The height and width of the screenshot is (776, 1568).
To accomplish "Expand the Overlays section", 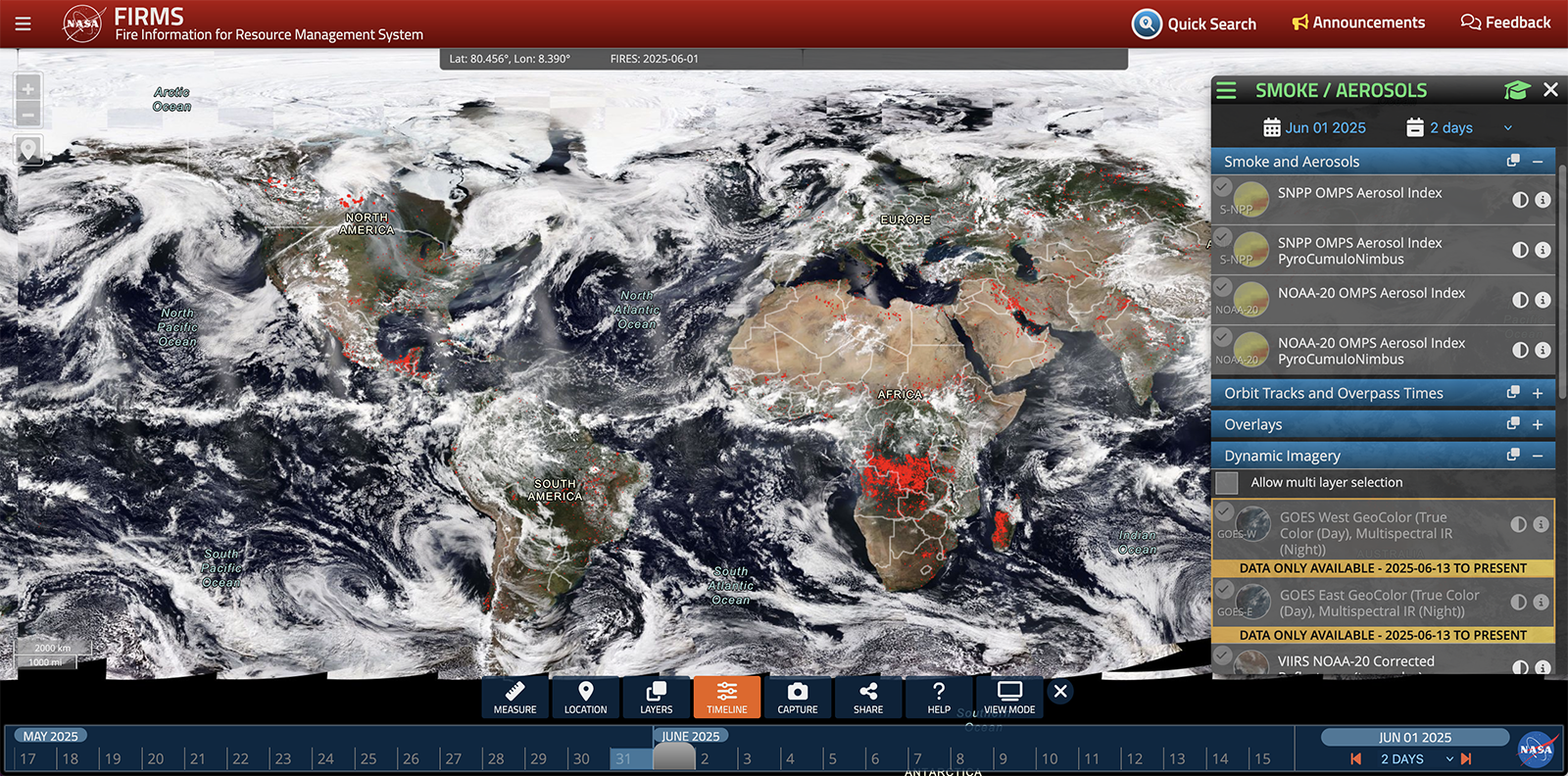I will point(1538,425).
